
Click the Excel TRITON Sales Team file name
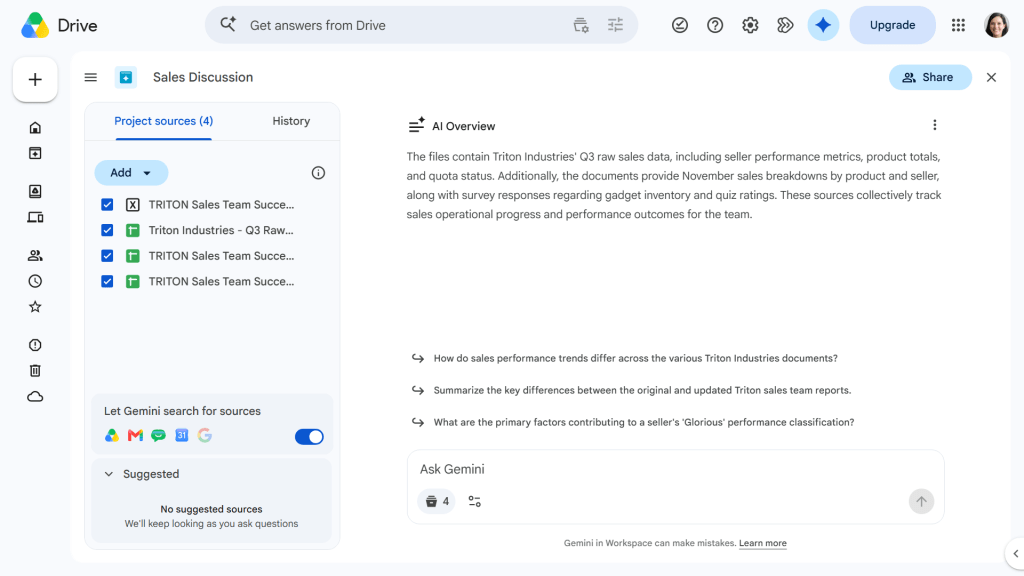[x=221, y=204]
